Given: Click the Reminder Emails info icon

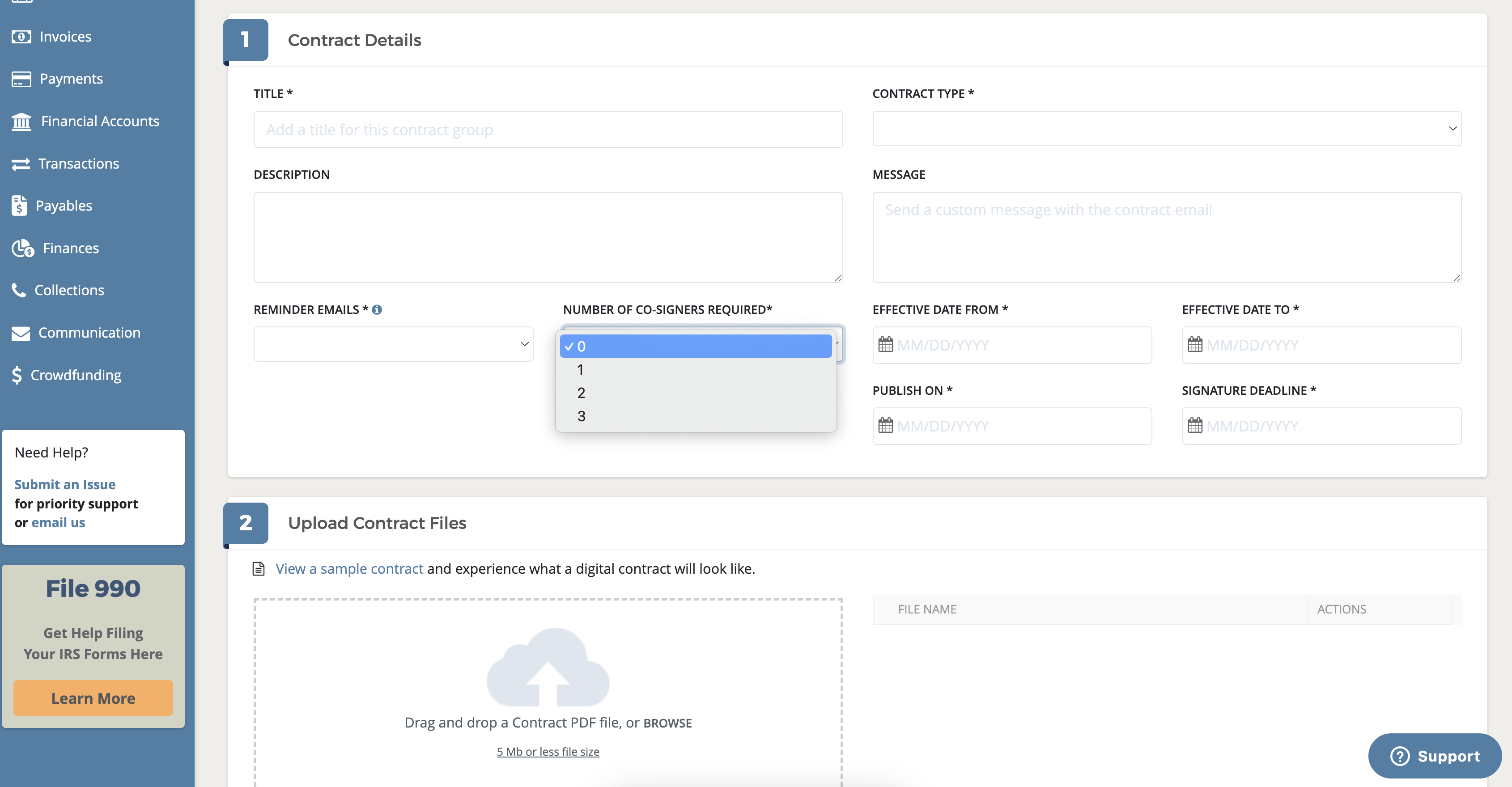Looking at the screenshot, I should click(x=377, y=310).
